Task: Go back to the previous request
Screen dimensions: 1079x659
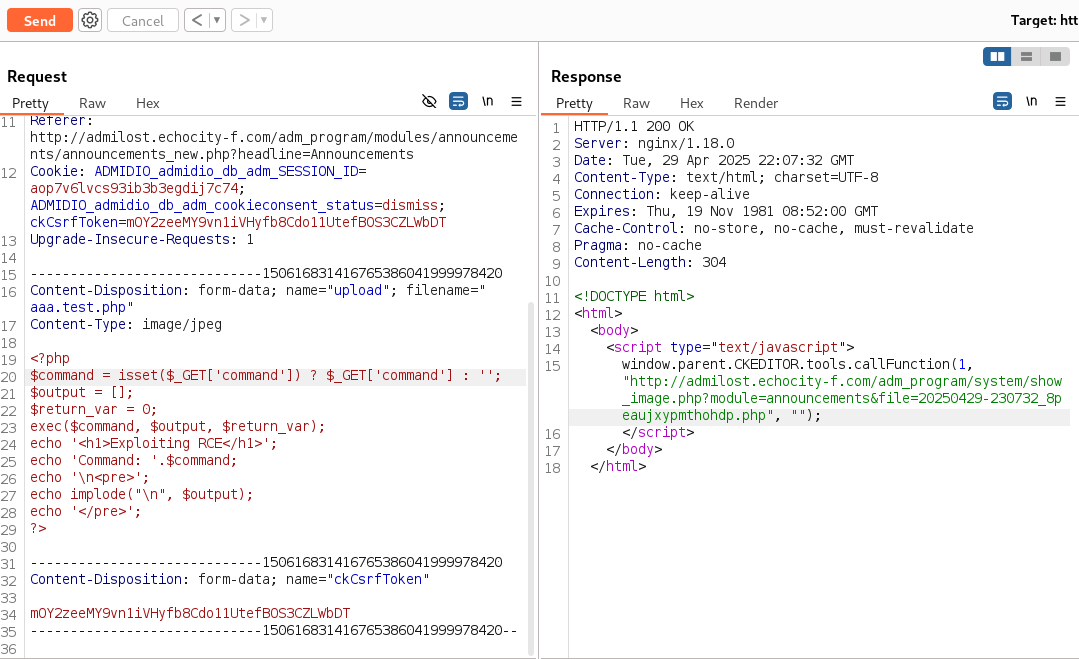Action: [x=197, y=21]
